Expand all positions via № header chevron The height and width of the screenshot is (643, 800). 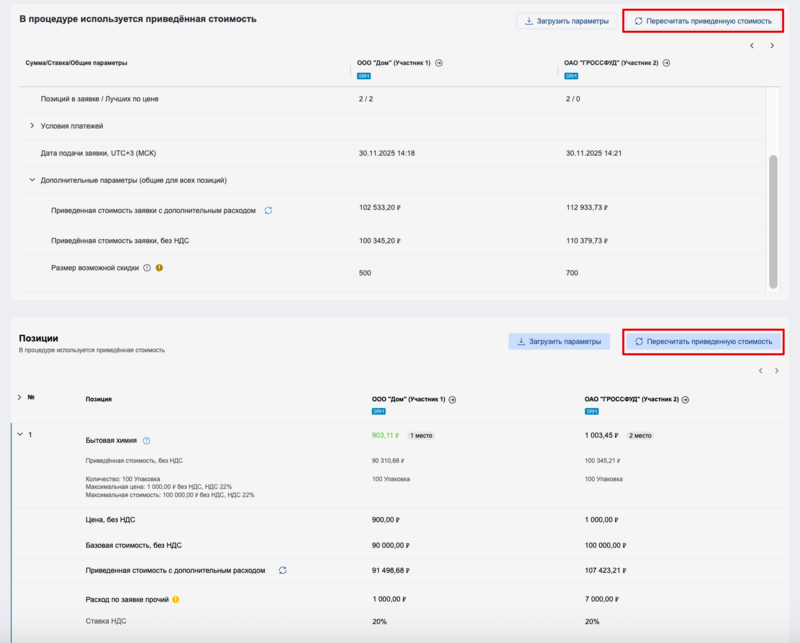19,398
